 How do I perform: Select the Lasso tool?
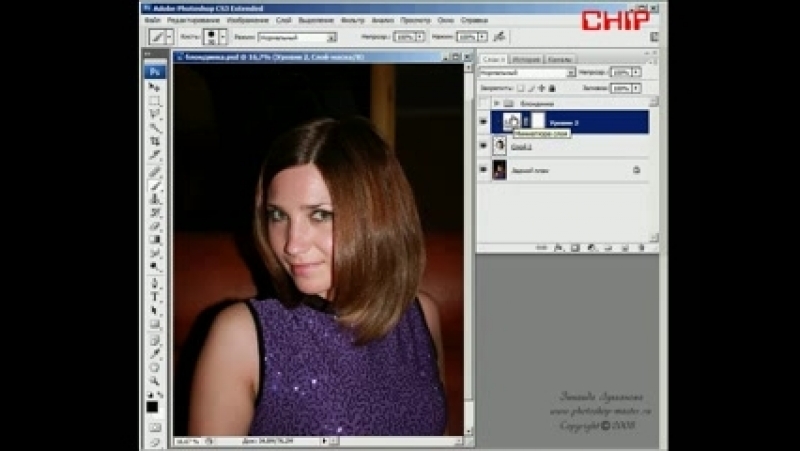(155, 114)
